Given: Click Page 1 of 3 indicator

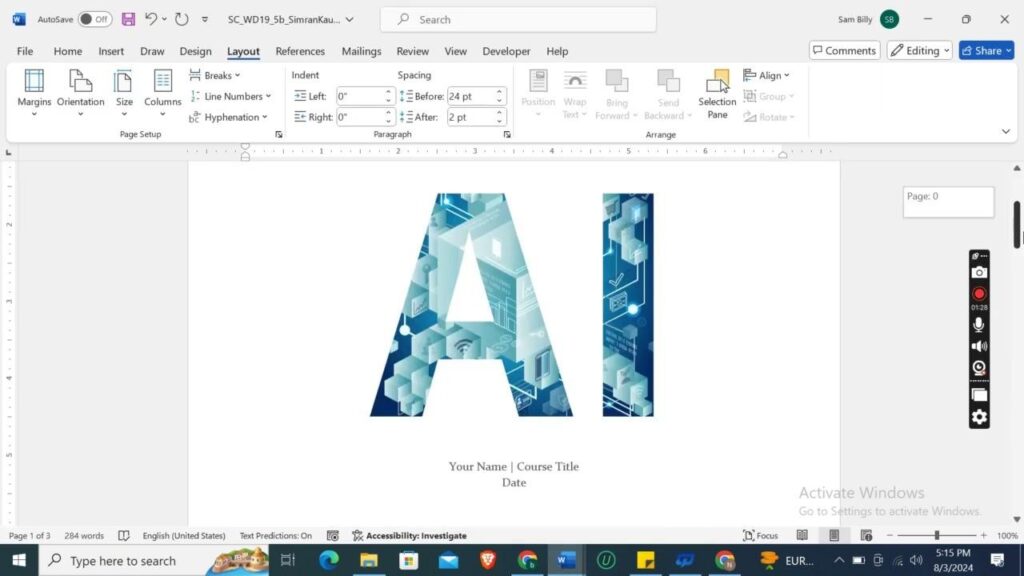Looking at the screenshot, I should click(29, 536).
